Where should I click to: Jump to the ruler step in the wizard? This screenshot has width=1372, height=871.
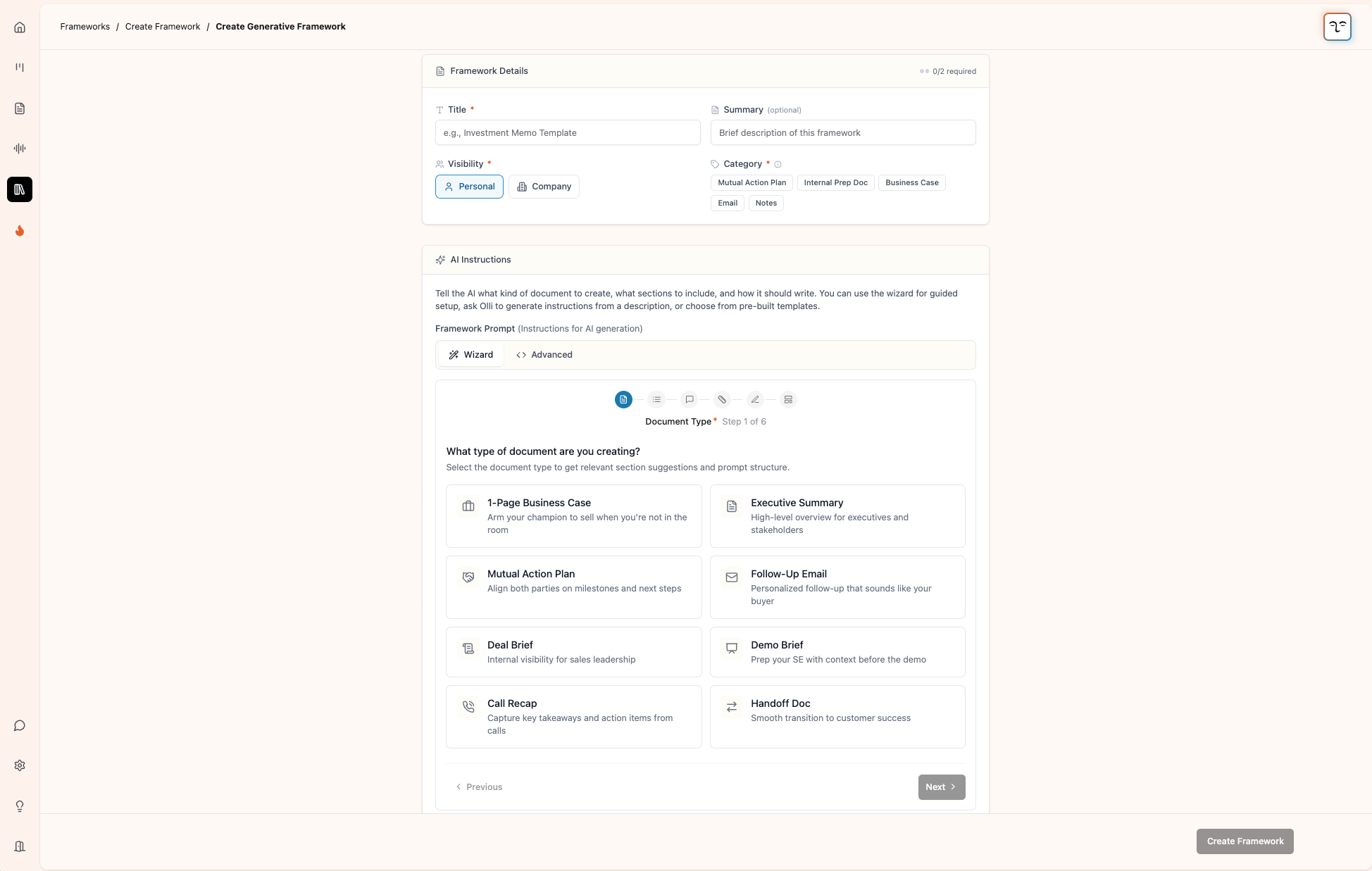pyautogui.click(x=722, y=399)
